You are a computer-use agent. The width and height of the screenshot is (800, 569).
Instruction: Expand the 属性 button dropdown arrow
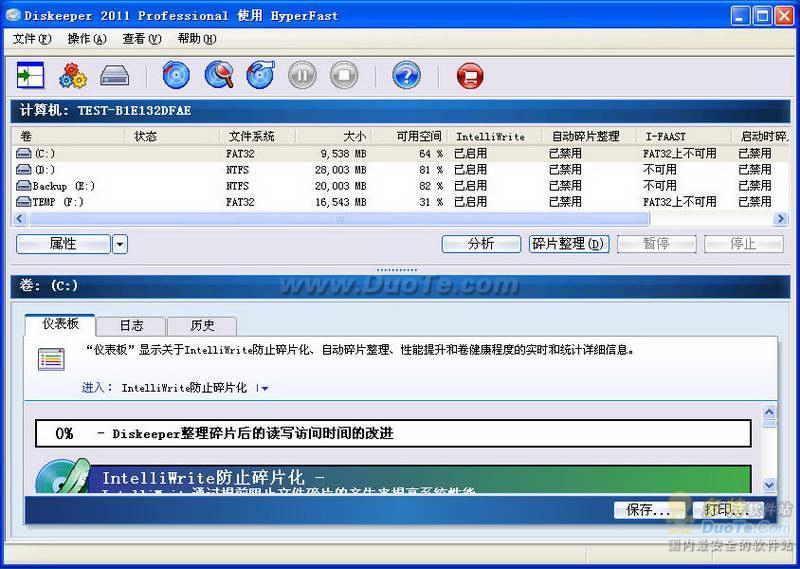pos(120,244)
